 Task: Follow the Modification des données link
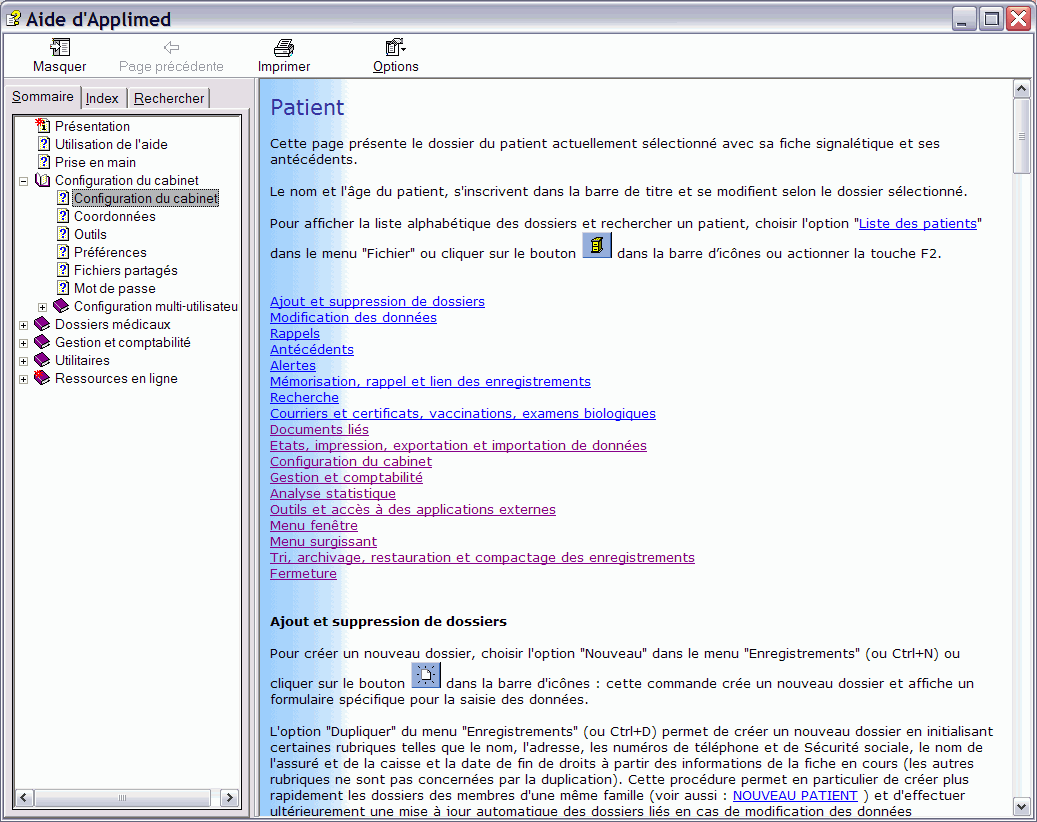tap(353, 317)
